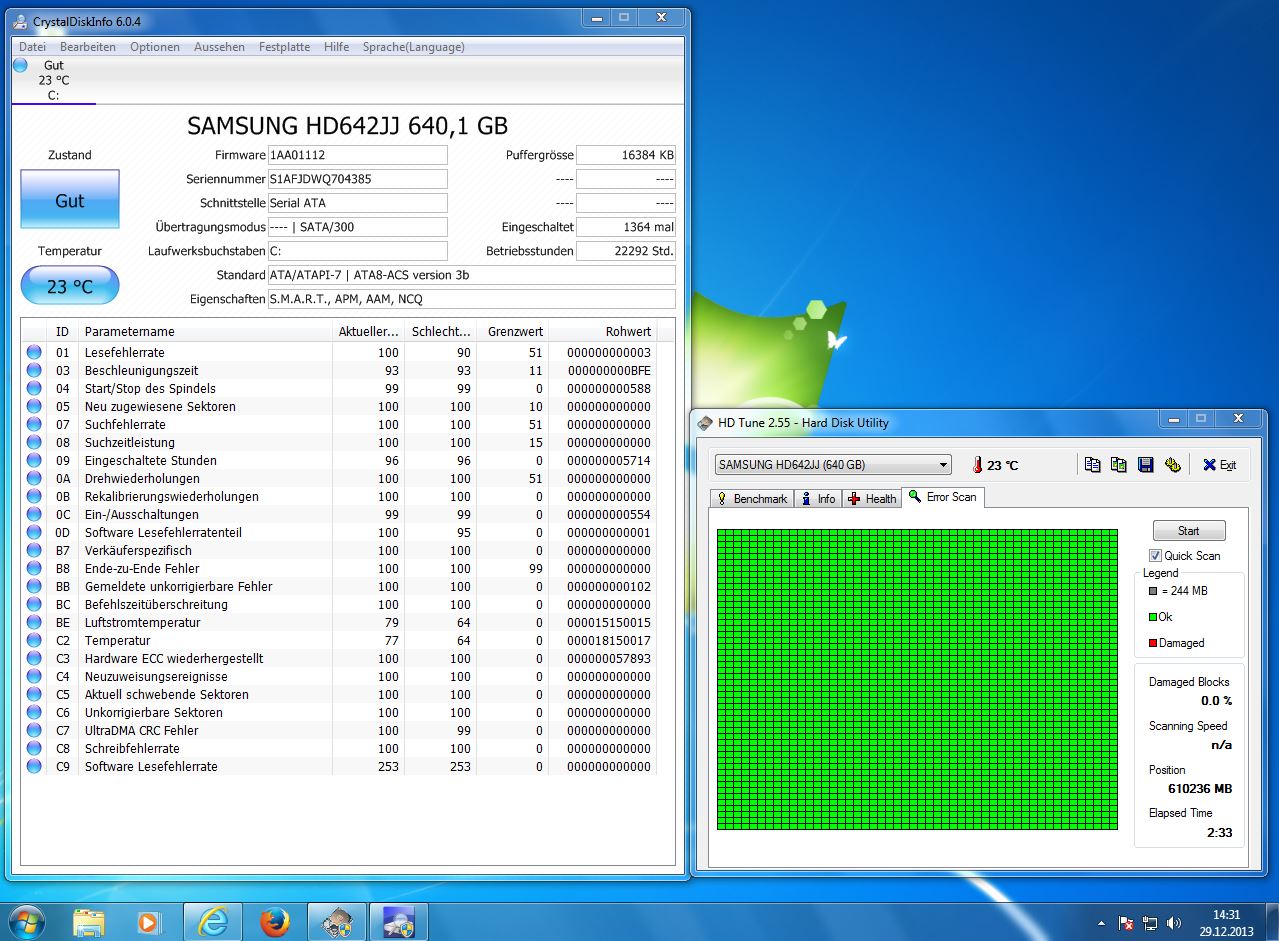Screen dimensions: 1279x941
Task: Open the Festplatte menu
Action: point(284,47)
